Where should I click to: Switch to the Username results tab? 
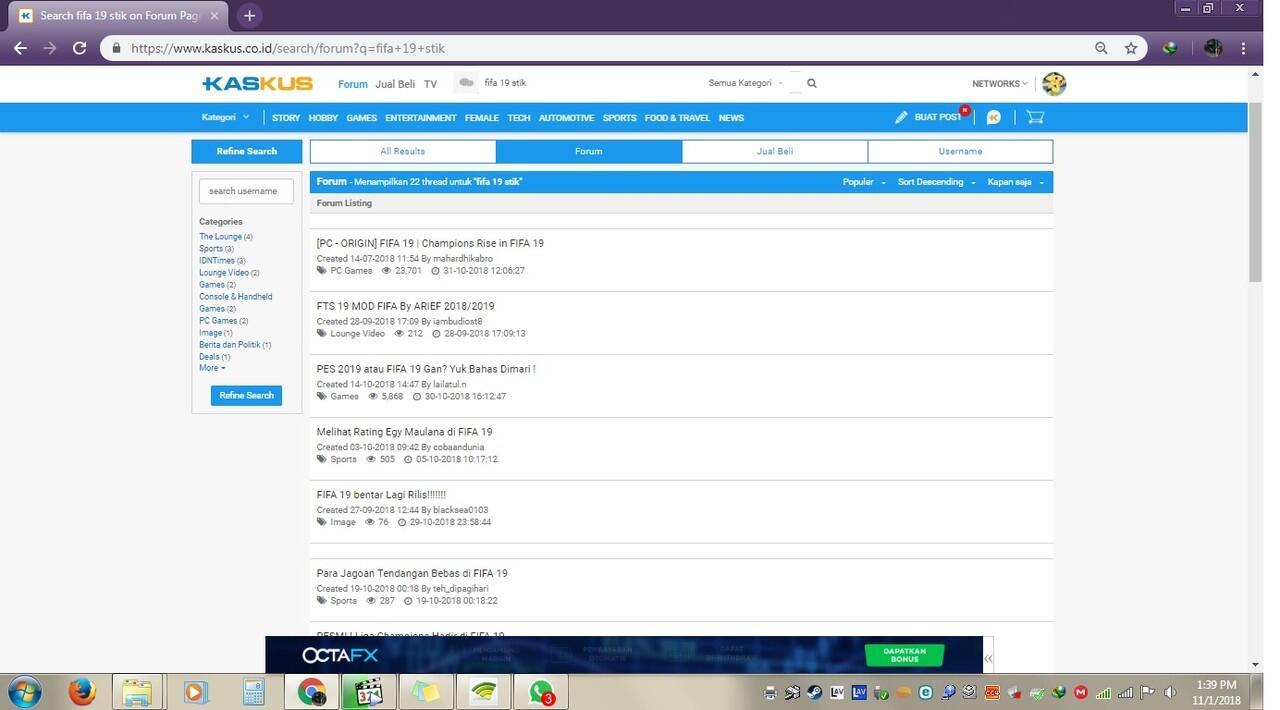click(960, 152)
